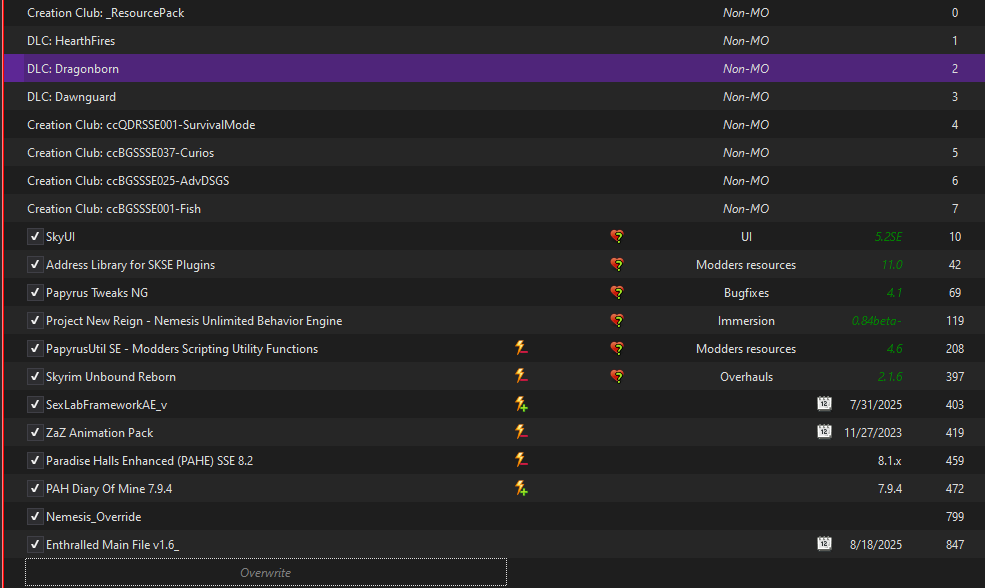985x588 pixels.
Task: Click PapyrusUtil version 4.6
Action: [895, 349]
